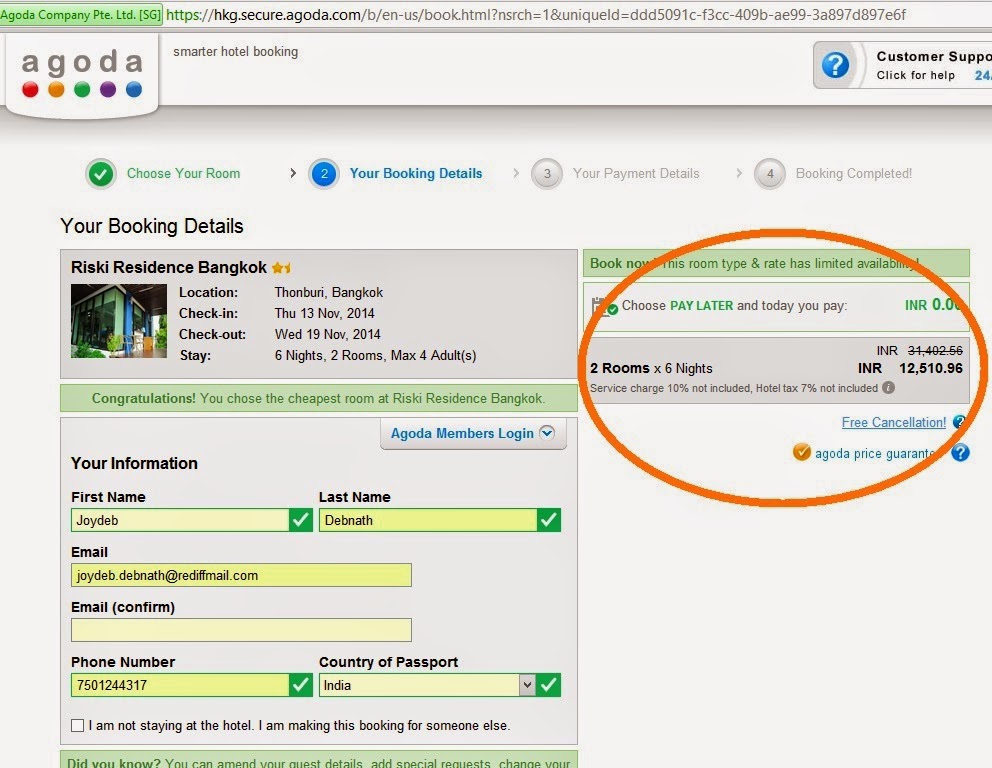Click the struck-through 31,402.56 price

[x=935, y=350]
